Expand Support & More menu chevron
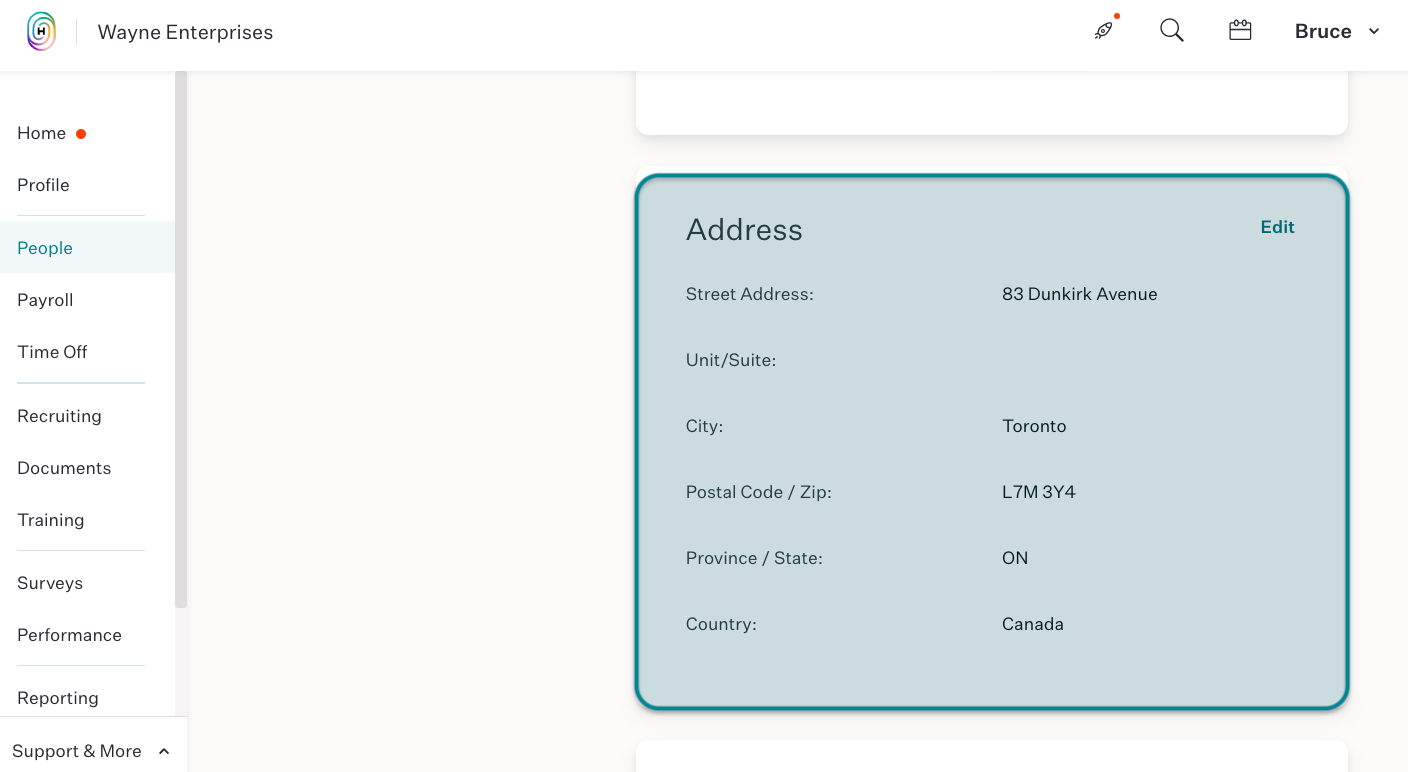Screen dimensions: 1408x772 (164, 751)
